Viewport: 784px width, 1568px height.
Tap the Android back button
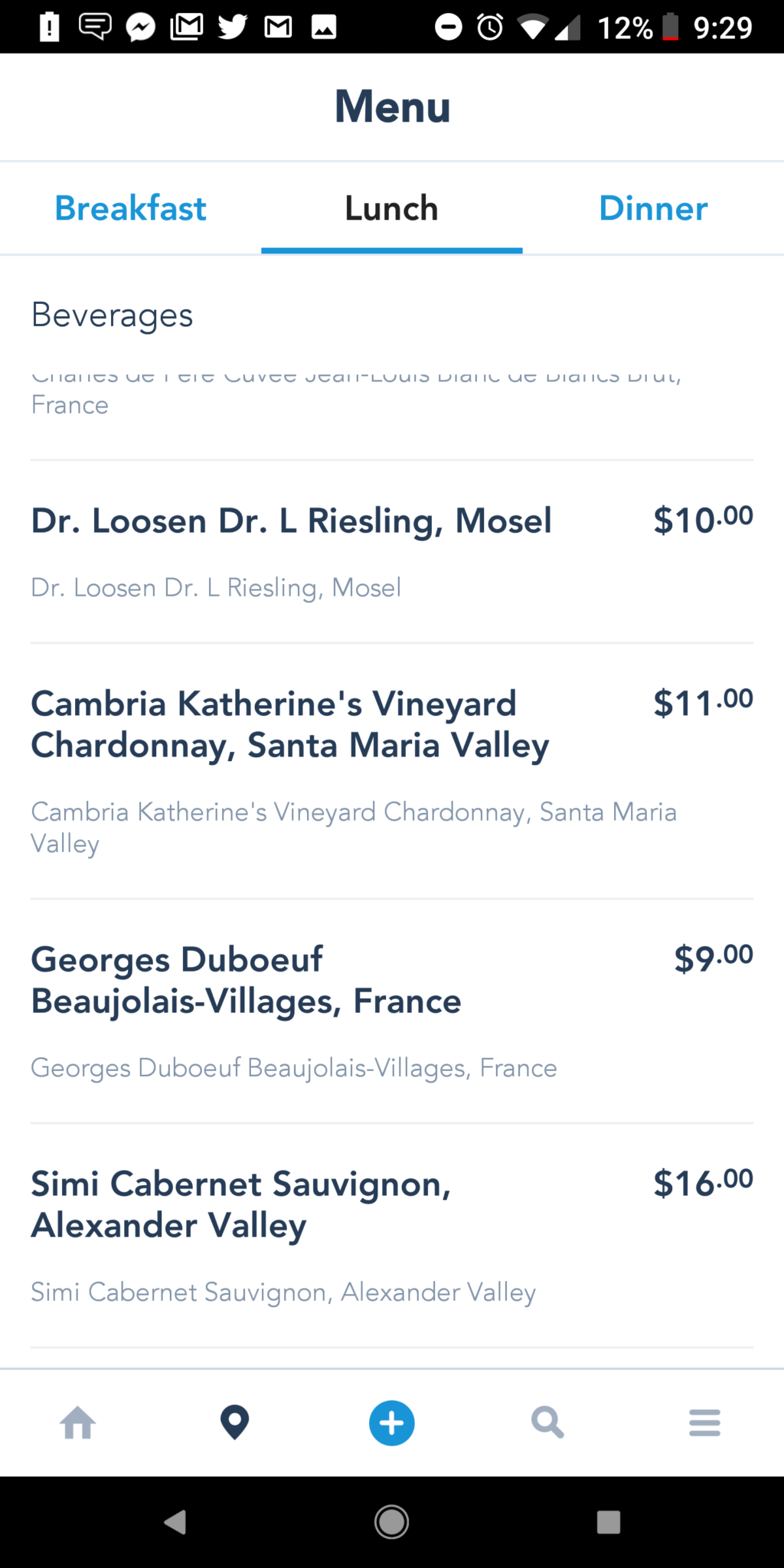175,1522
